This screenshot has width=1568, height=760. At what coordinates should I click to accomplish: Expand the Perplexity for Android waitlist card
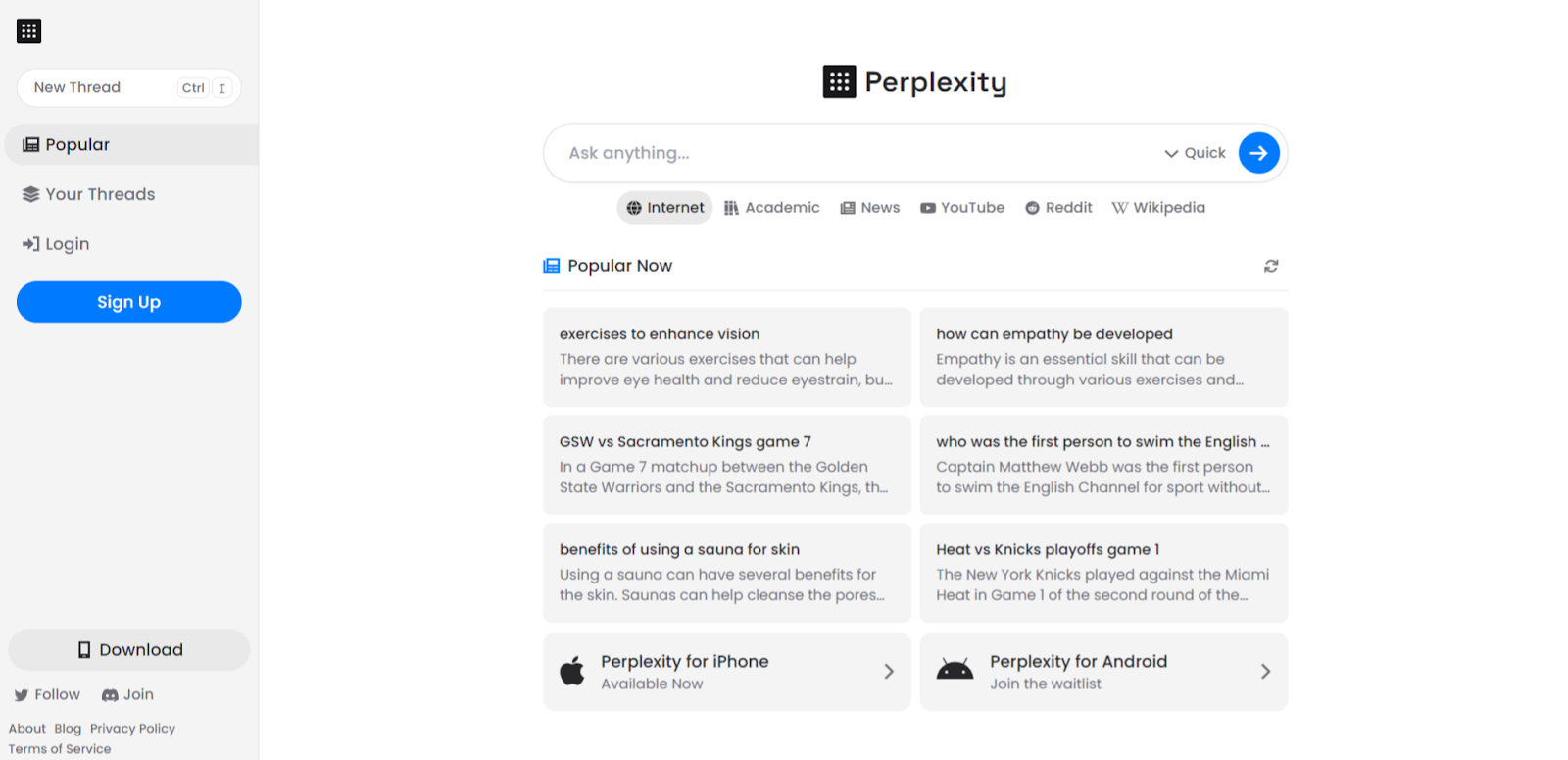click(x=1264, y=672)
